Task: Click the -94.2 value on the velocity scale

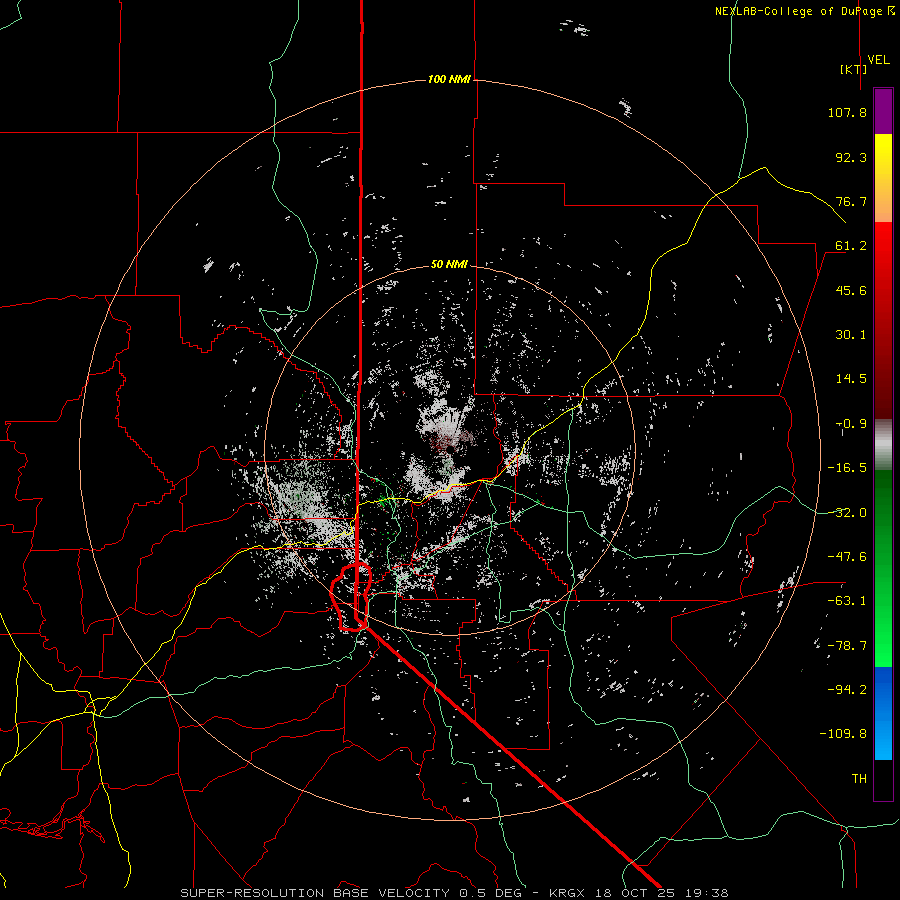Action: 847,690
